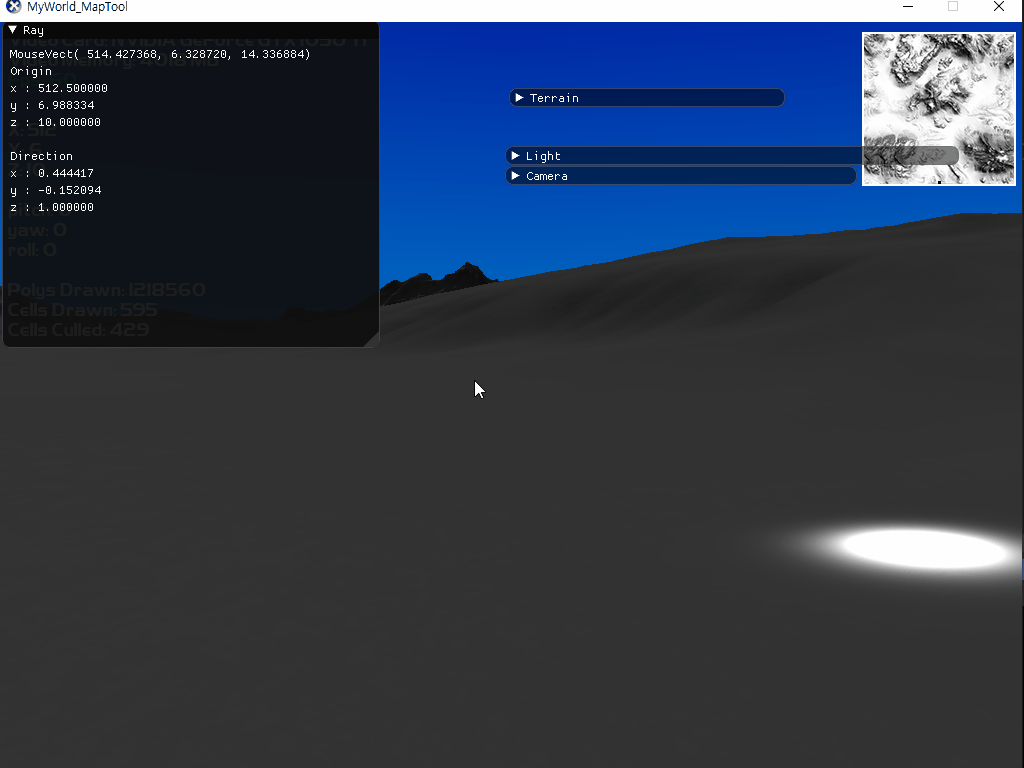Click origin y value 6.988334
Screen dimensions: 1024x768
click(x=66, y=105)
